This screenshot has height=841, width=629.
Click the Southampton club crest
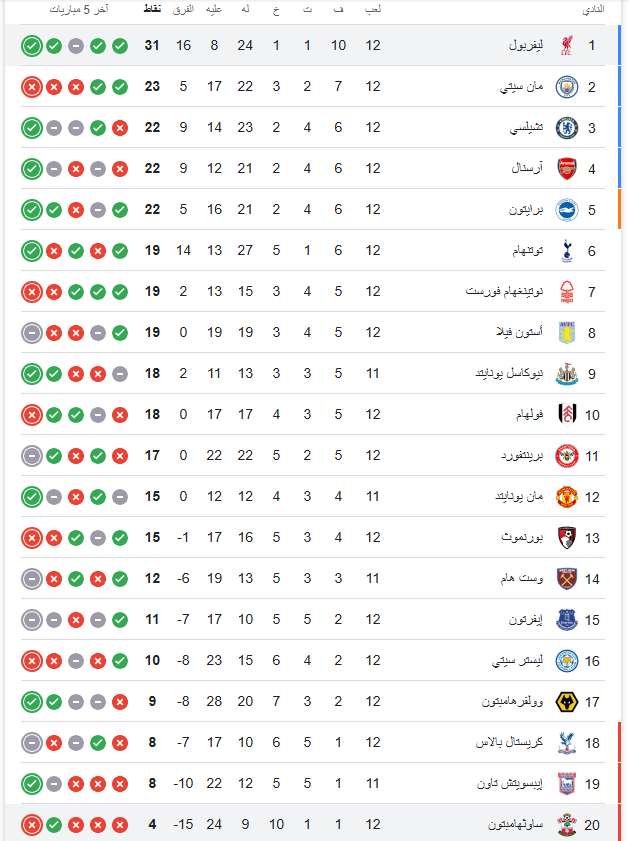[567, 825]
